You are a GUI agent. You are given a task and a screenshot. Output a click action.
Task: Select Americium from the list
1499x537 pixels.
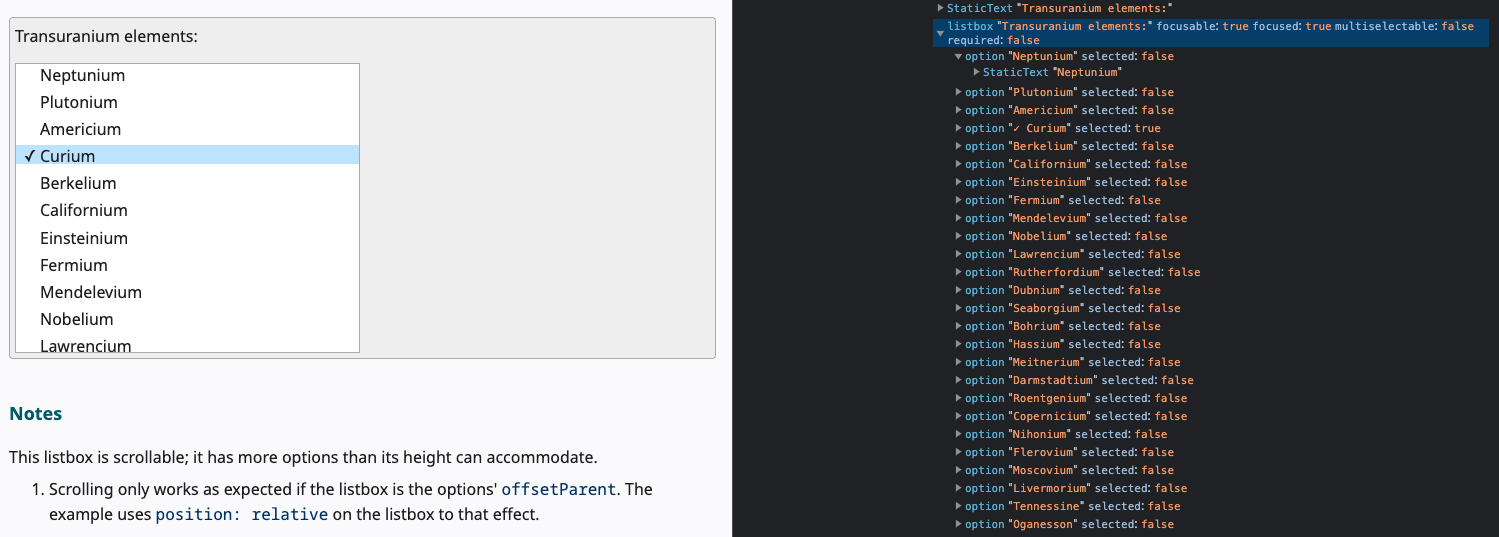point(187,130)
